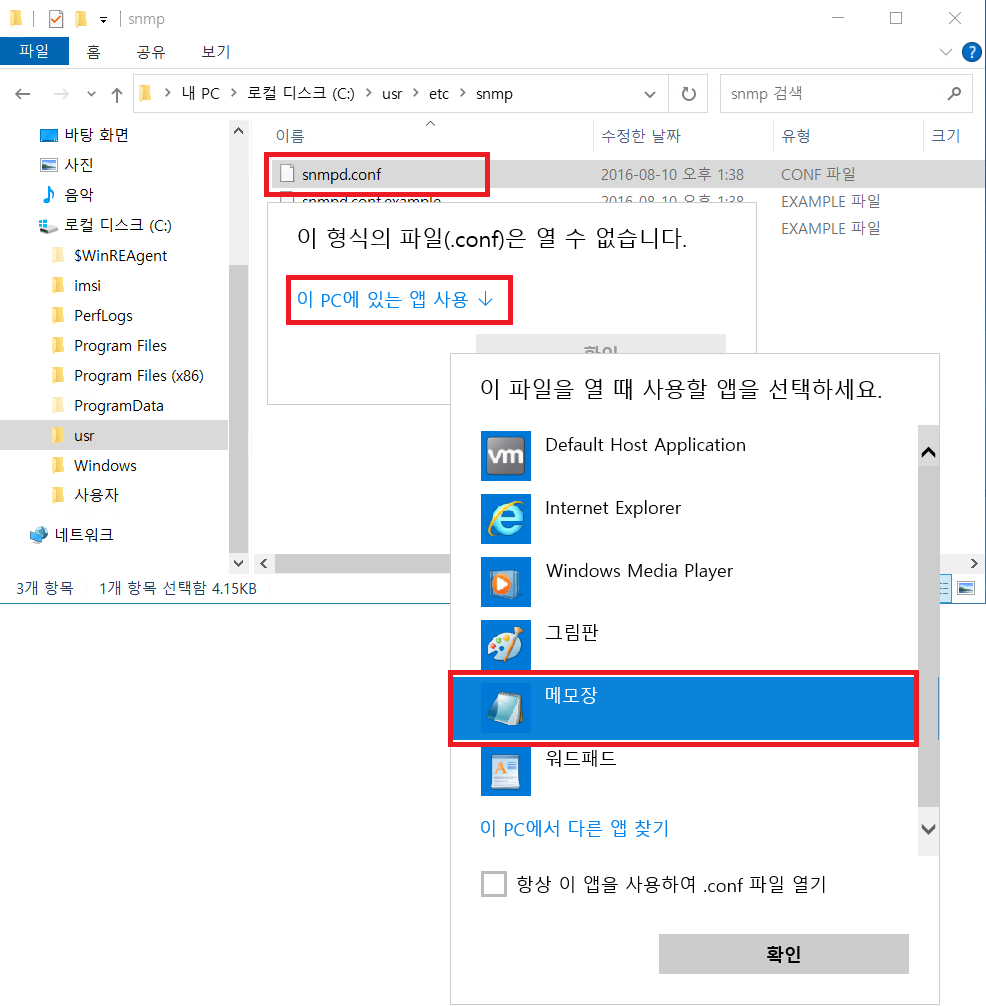
Task: Click usr breadcrumb in address bar
Action: coord(392,94)
